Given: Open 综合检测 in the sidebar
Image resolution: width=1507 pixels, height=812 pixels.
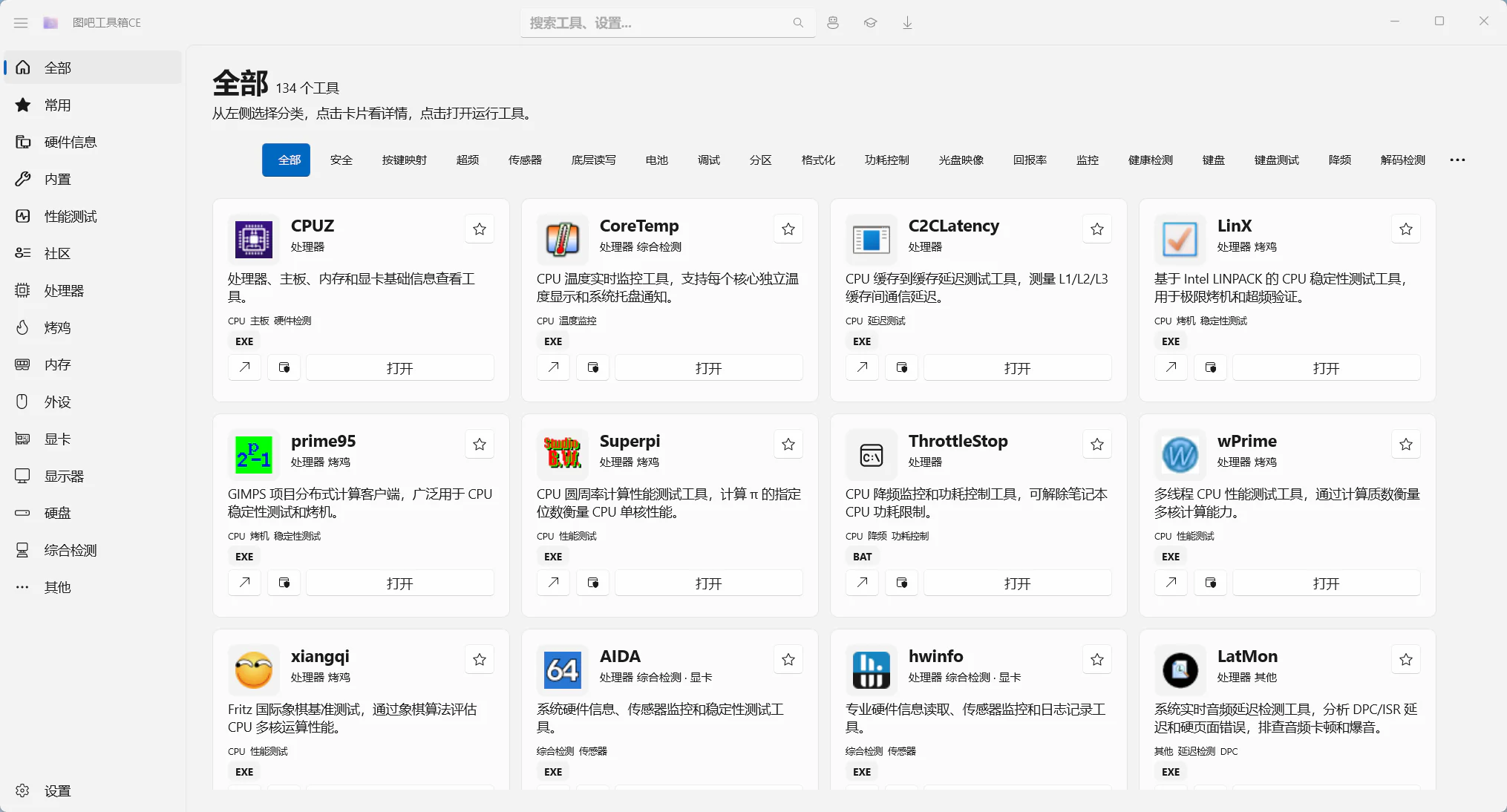Looking at the screenshot, I should (x=93, y=550).
